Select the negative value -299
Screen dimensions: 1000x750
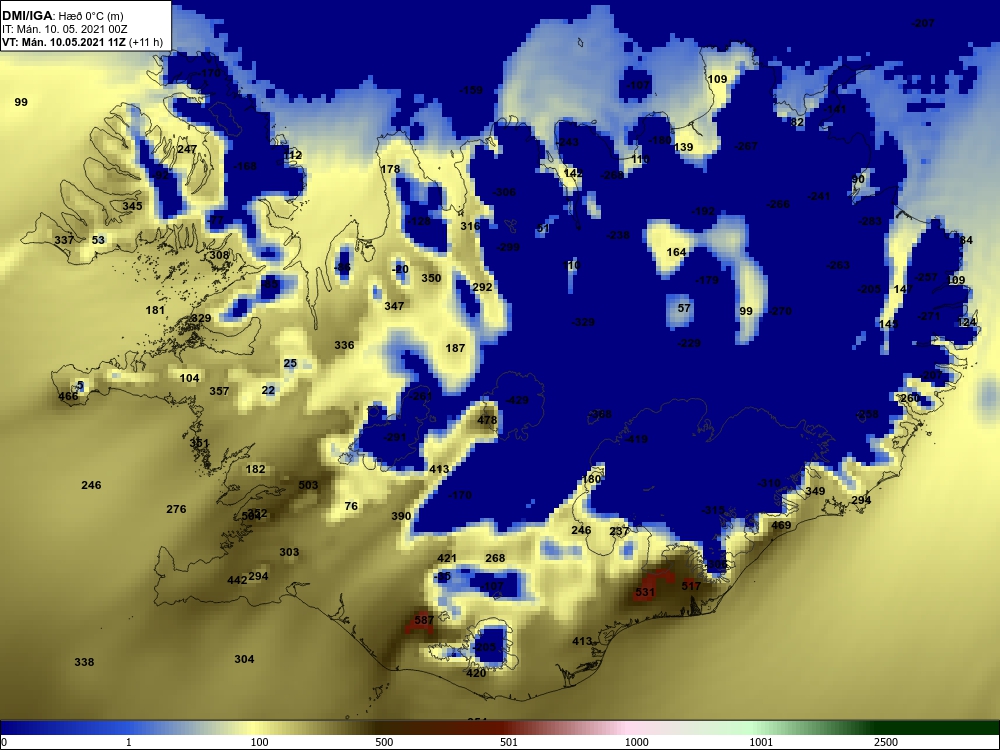point(508,247)
